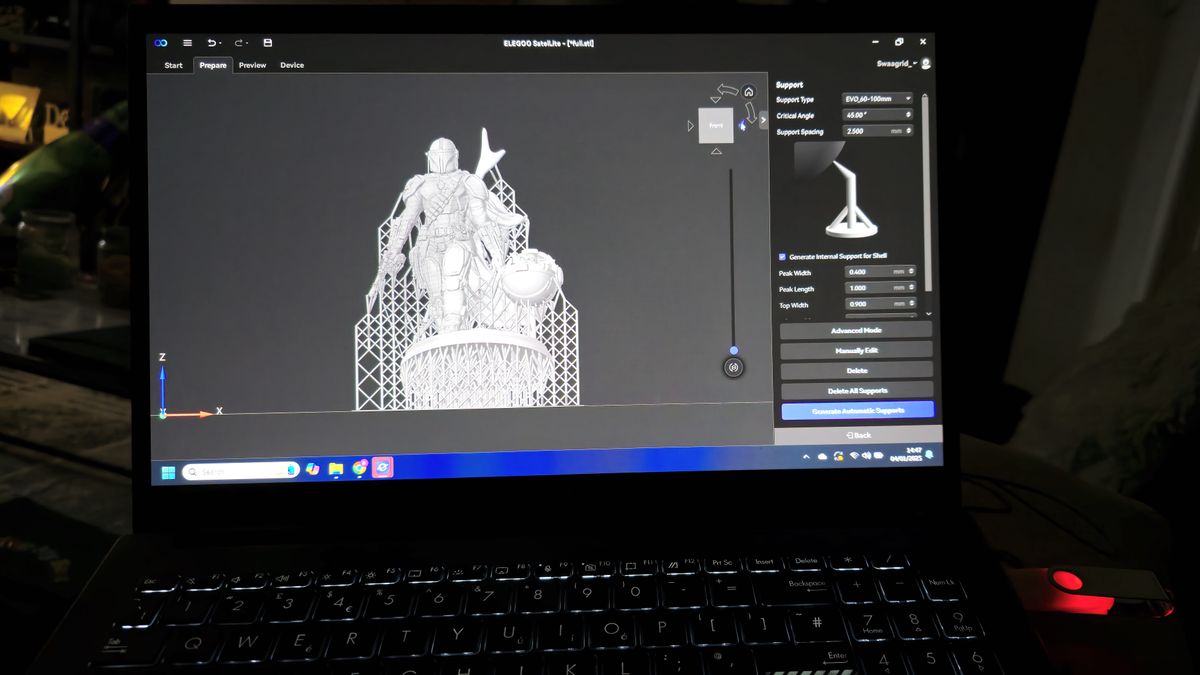
Task: Open File Explorer from the taskbar
Action: tap(336, 468)
